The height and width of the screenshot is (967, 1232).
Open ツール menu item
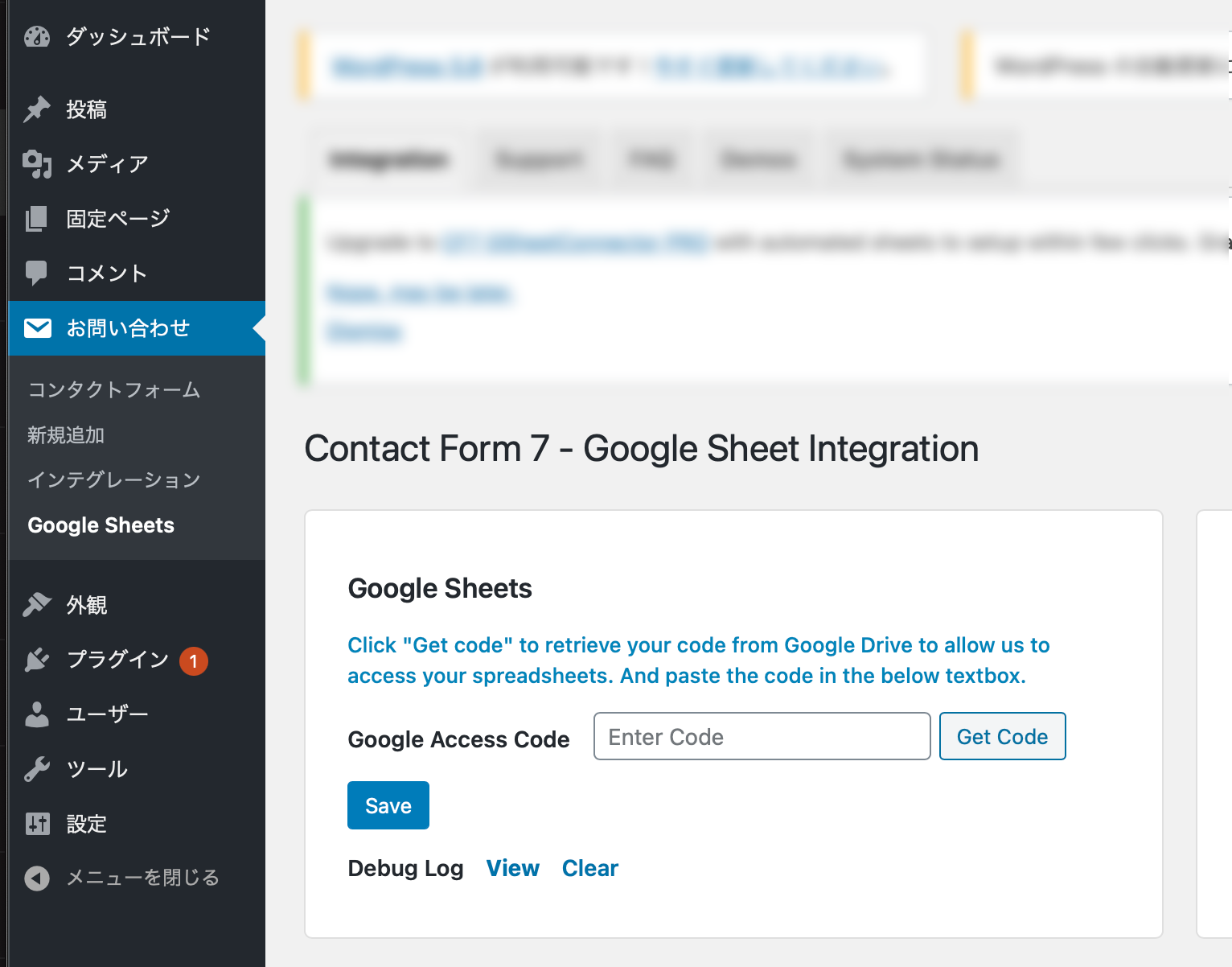[x=137, y=769]
